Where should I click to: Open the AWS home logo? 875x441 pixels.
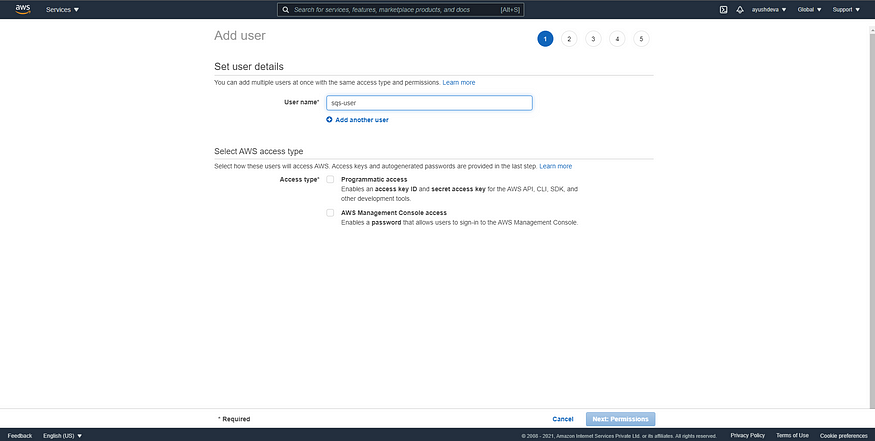coord(23,9)
